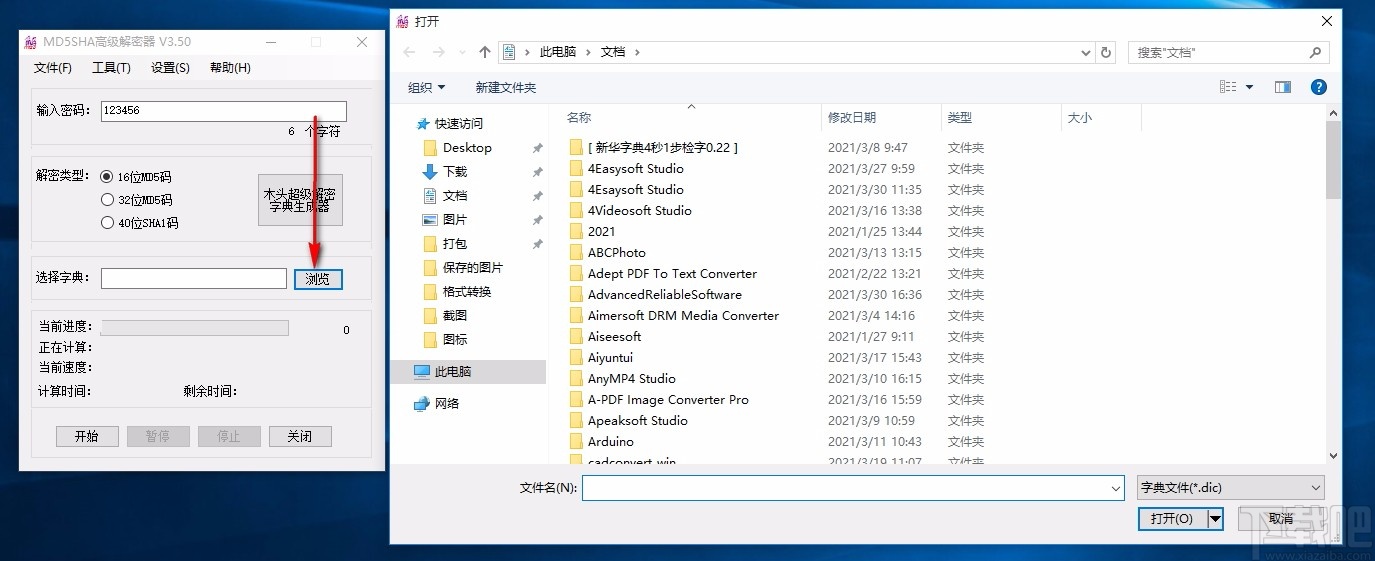Select 下载 in the sidebar

[455, 172]
